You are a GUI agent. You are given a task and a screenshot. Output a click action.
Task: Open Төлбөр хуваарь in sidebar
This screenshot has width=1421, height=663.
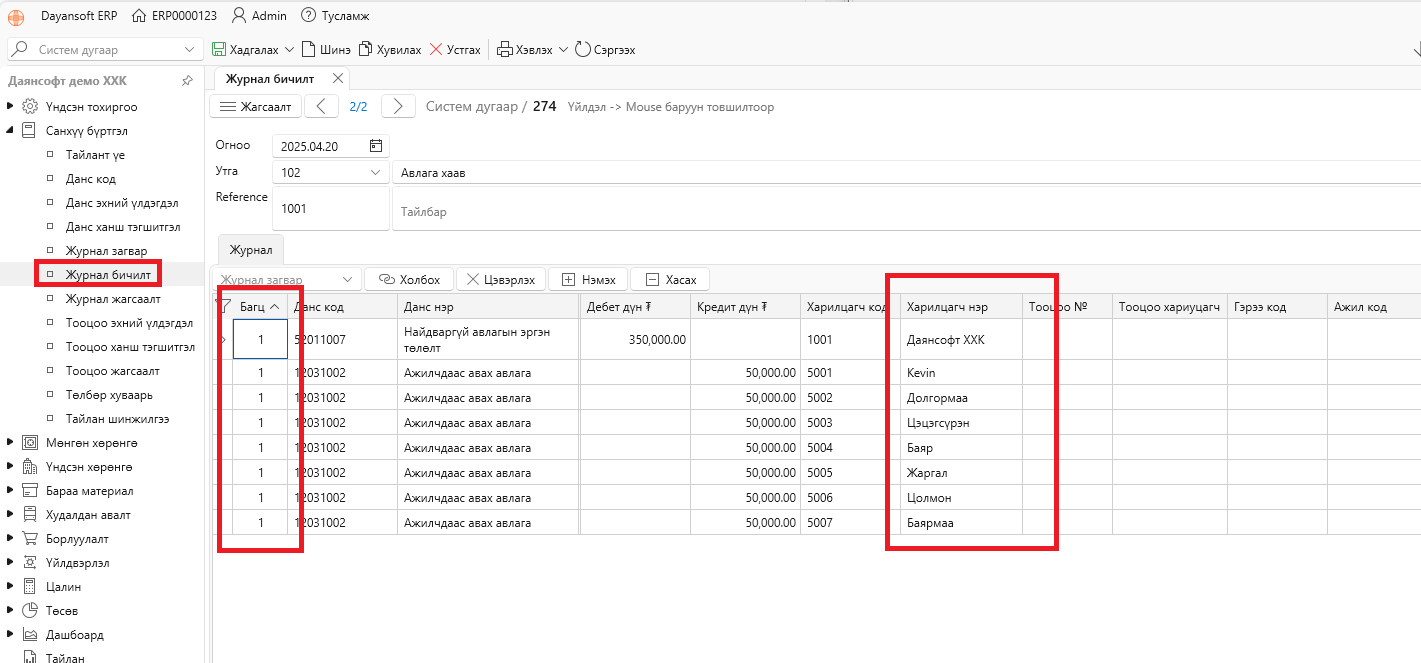click(110, 395)
